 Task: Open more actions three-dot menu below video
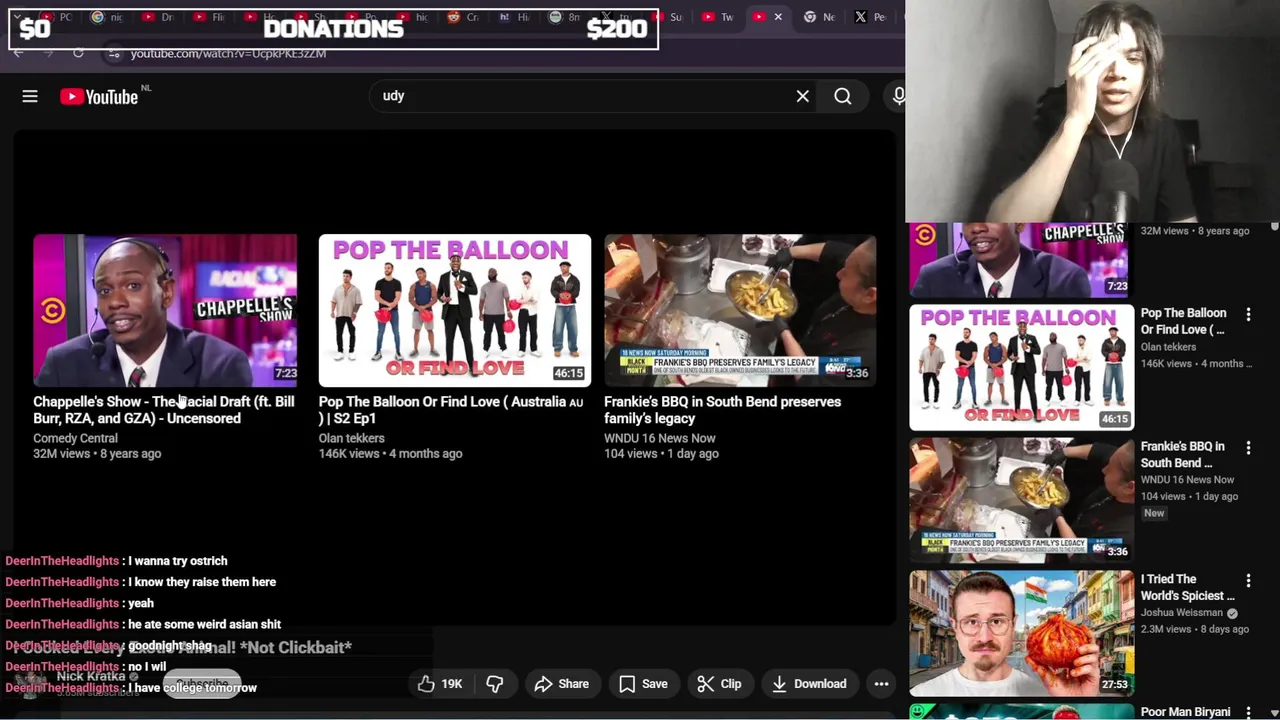(x=881, y=684)
